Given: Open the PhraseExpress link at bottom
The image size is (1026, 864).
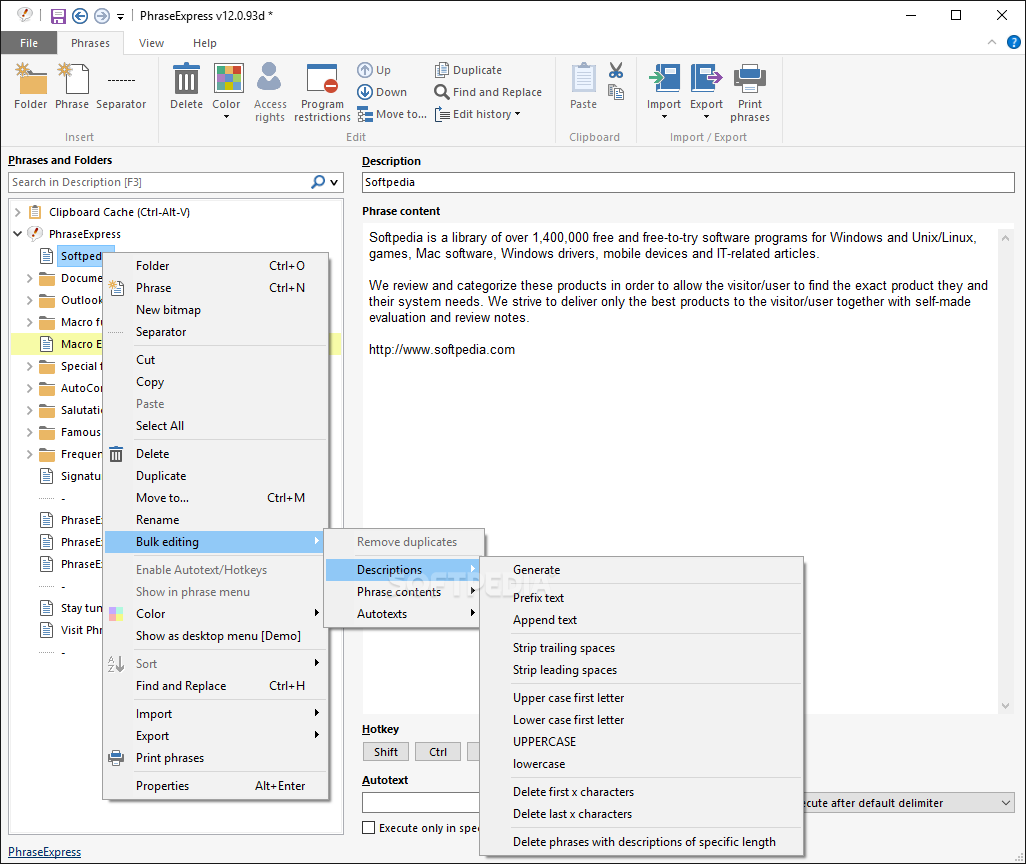Looking at the screenshot, I should (x=44, y=852).
